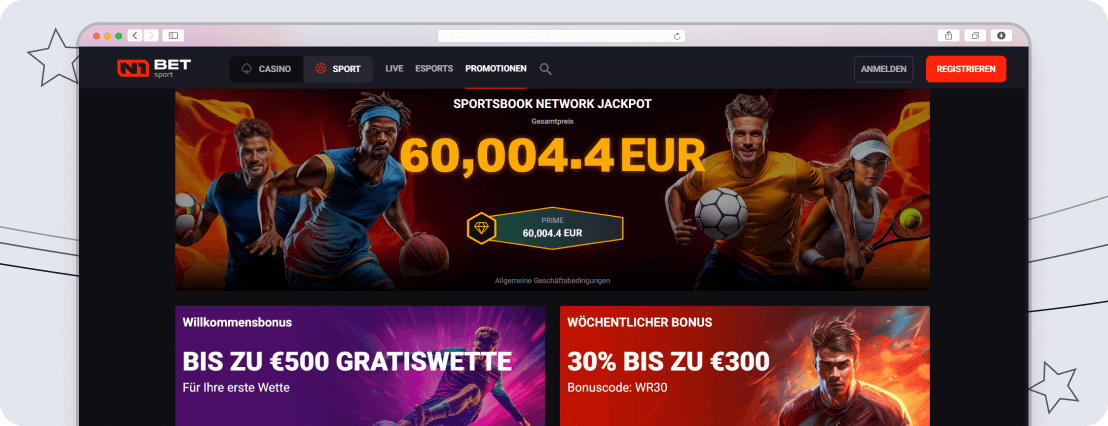Click the Anmelden button

pos(883,69)
